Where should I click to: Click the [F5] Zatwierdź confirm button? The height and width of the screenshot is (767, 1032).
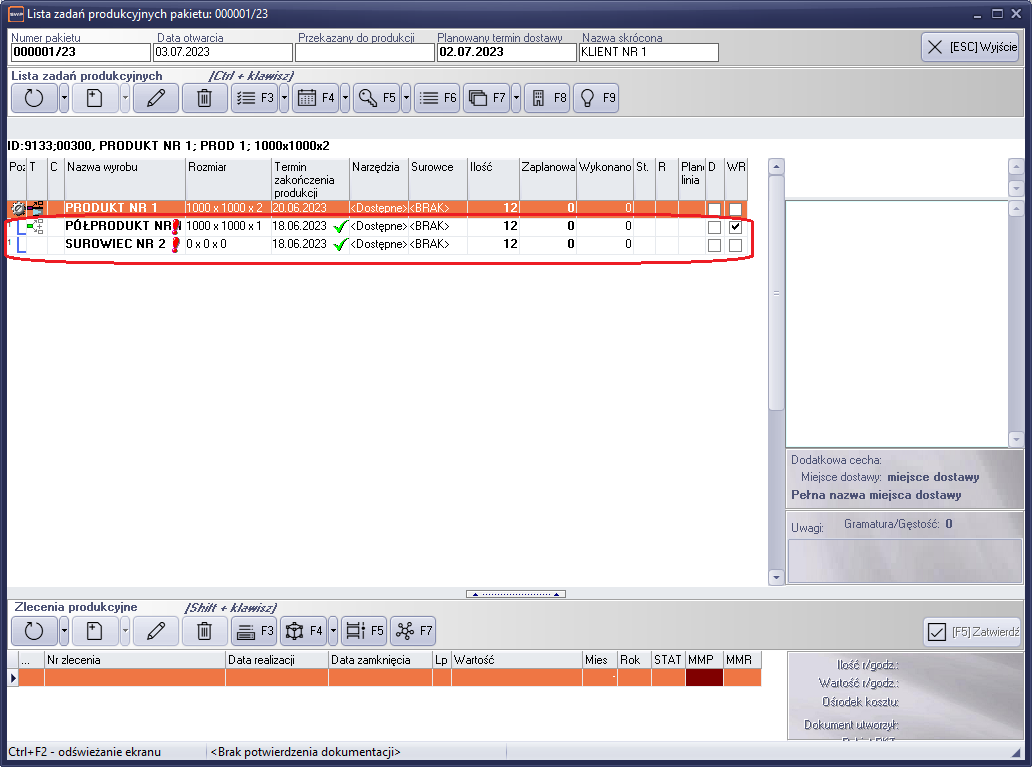click(x=972, y=631)
